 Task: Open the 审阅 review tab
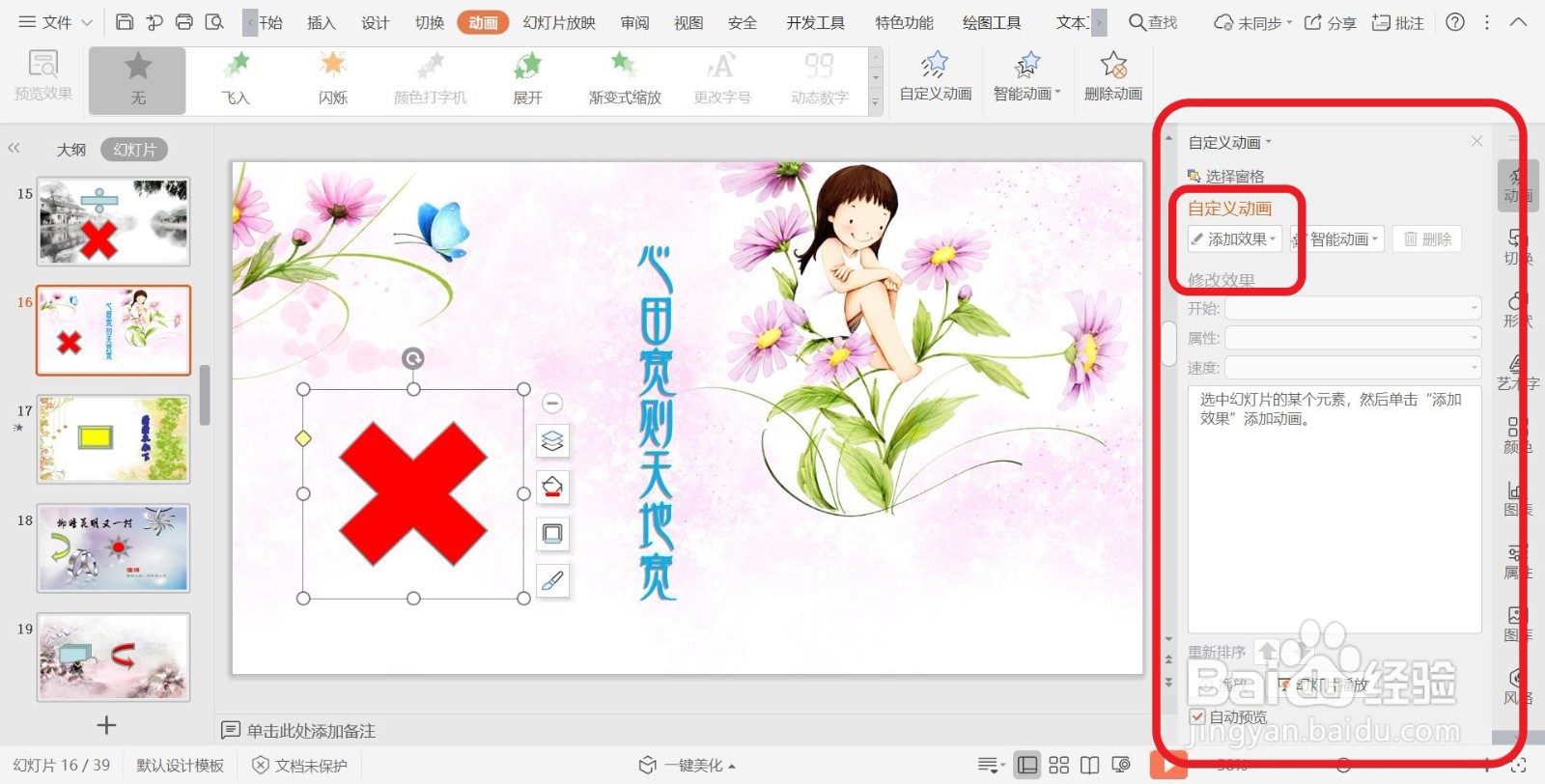tap(634, 22)
